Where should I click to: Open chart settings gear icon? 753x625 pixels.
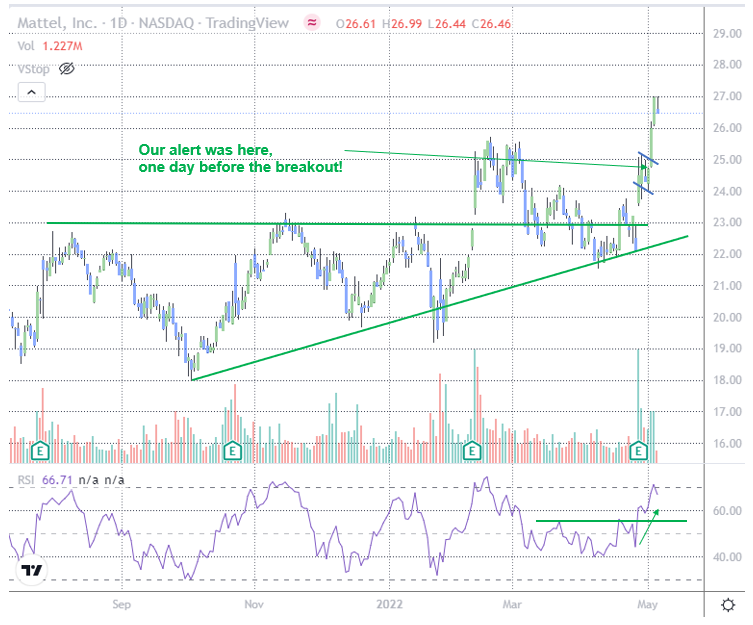pos(728,605)
